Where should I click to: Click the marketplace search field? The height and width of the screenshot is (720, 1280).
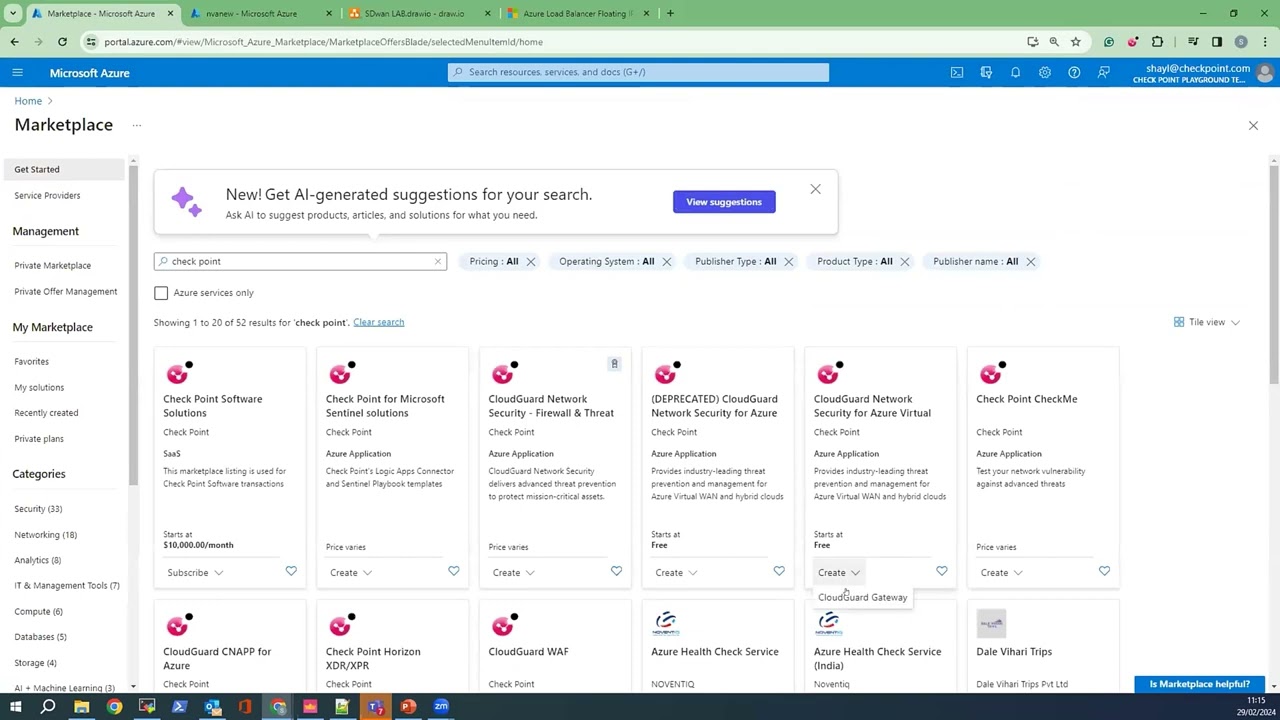point(300,261)
